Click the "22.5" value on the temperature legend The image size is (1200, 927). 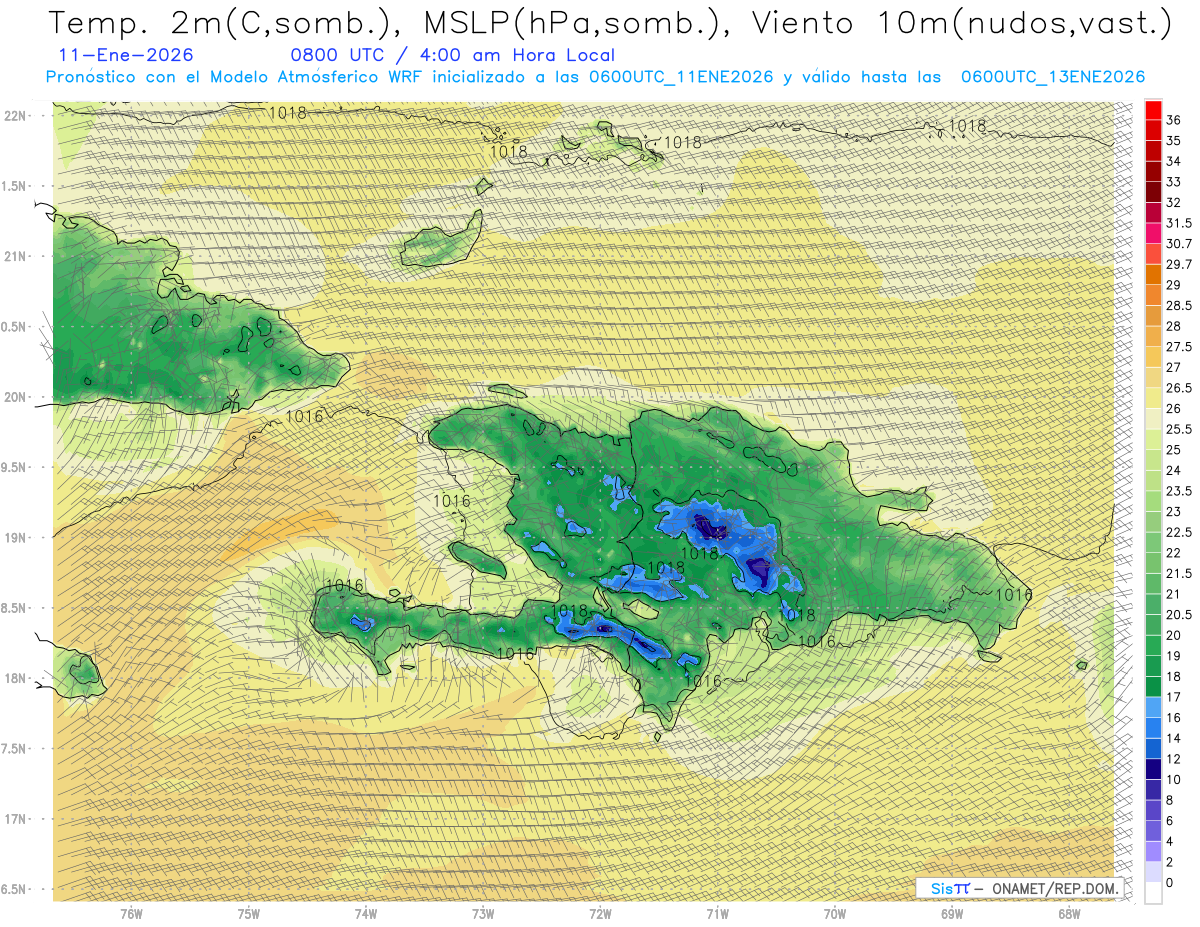1179,532
